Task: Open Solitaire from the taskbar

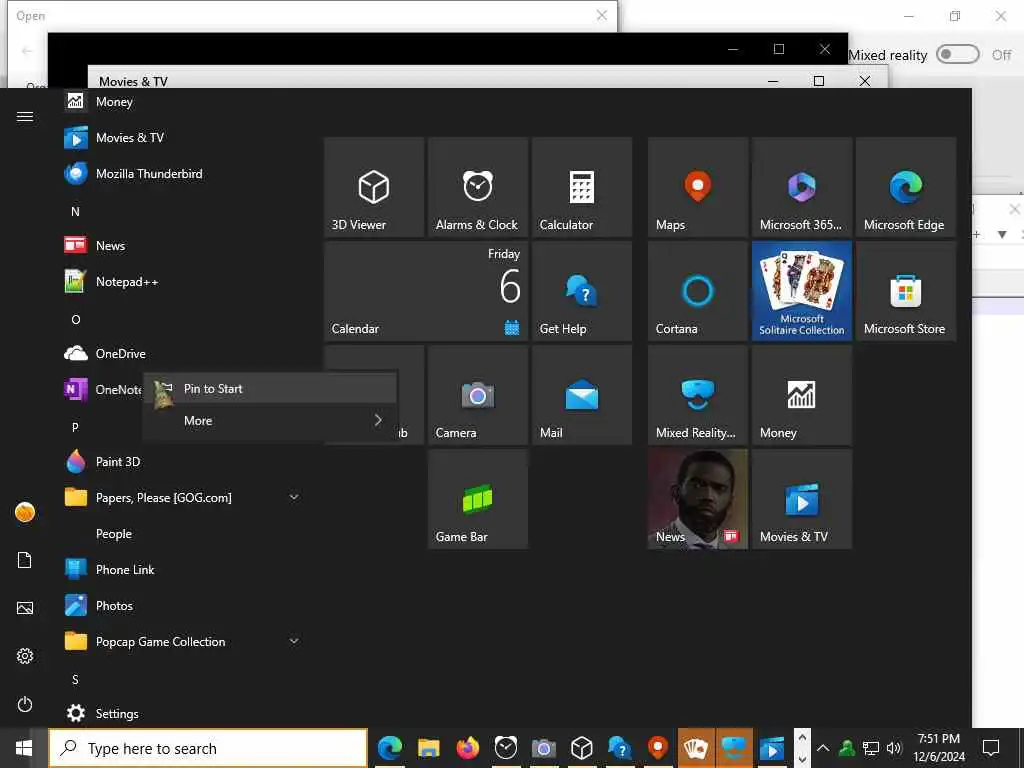Action: [696, 748]
